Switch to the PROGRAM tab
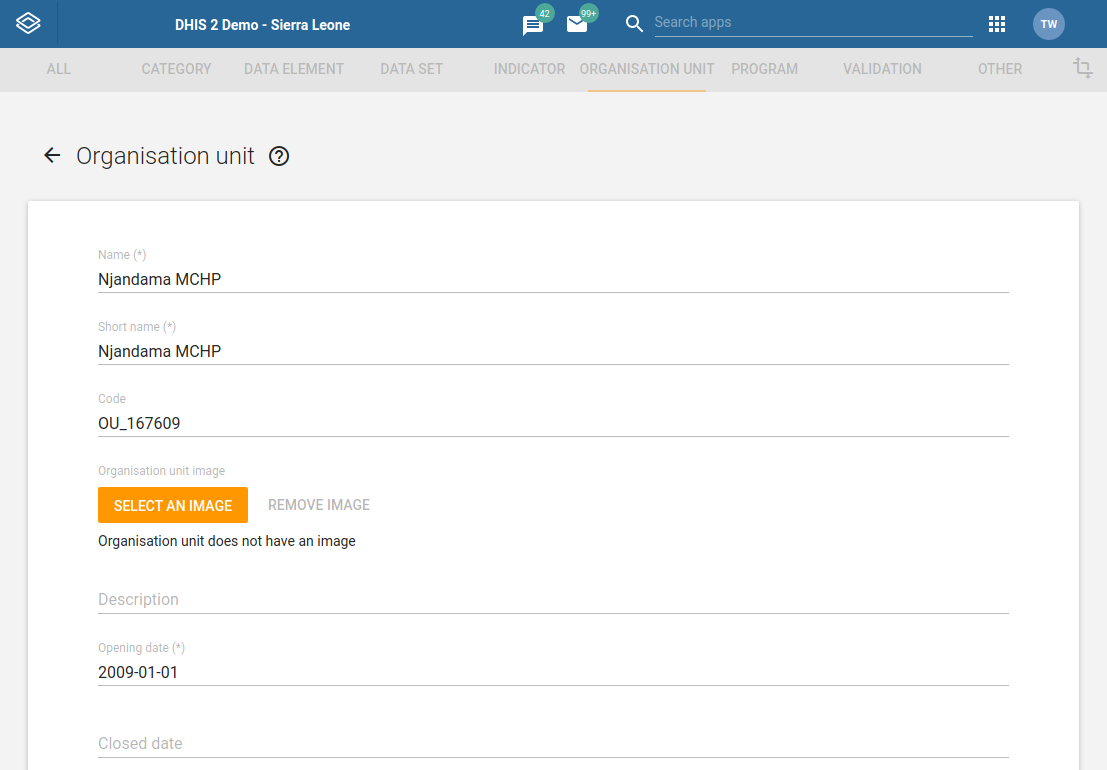Viewport: 1107px width, 770px height. point(764,69)
